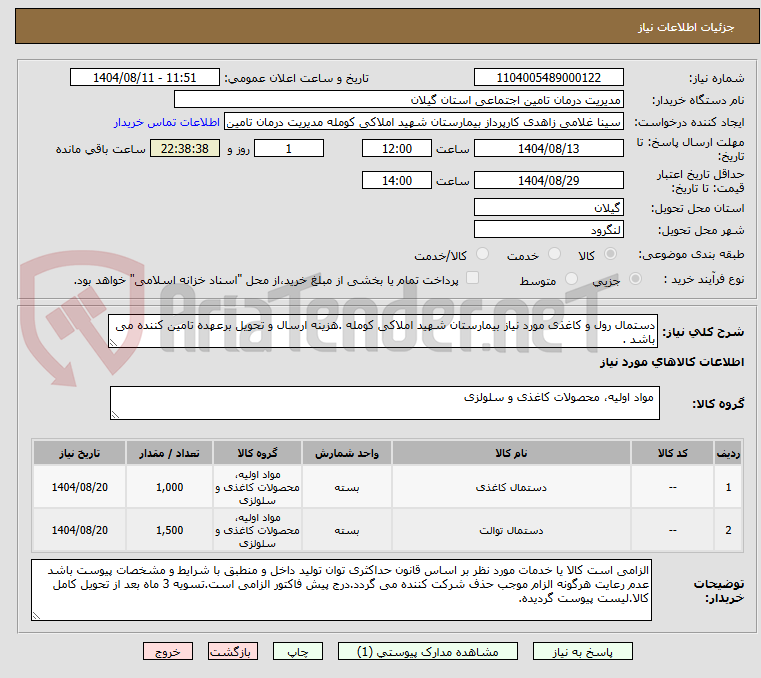Image resolution: width=761 pixels, height=678 pixels.
Task: Click the بازگشت back button
Action: click(233, 651)
